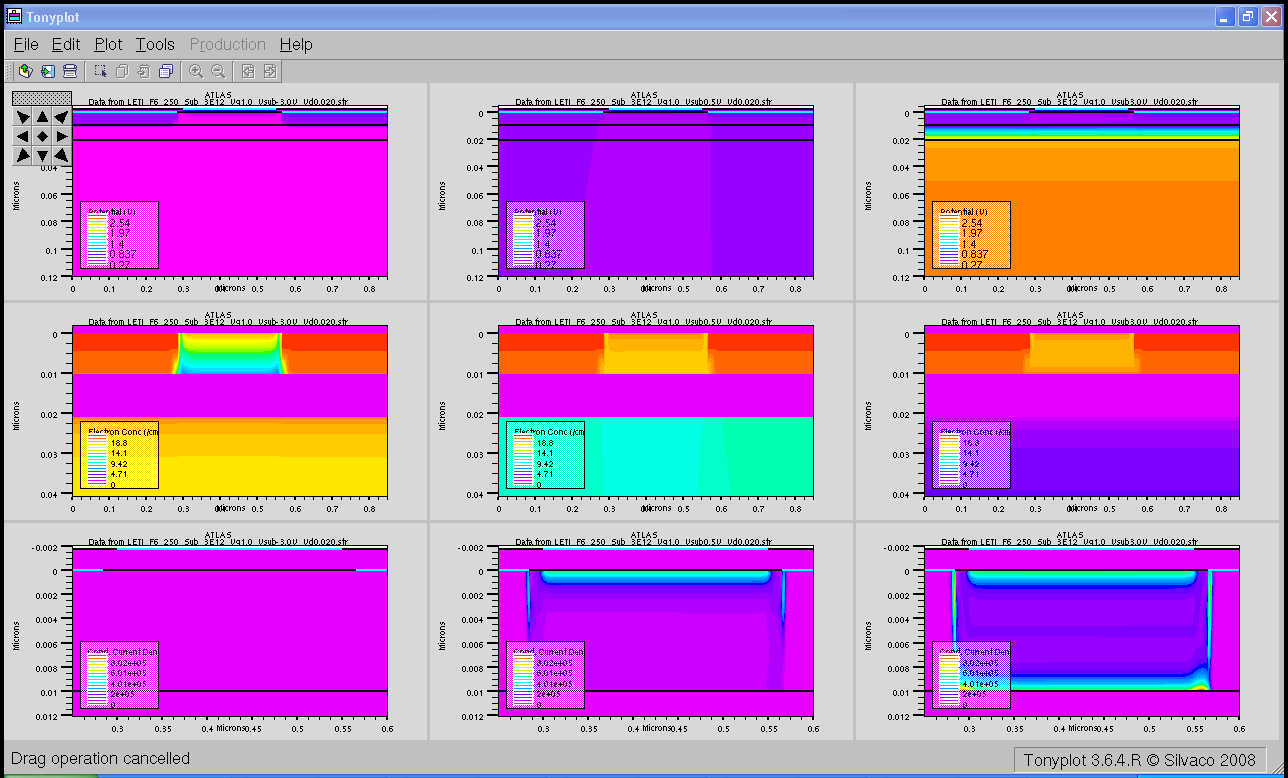
Task: Click the Electron Conc legend in Vsub-3.0V plot
Action: (x=119, y=455)
